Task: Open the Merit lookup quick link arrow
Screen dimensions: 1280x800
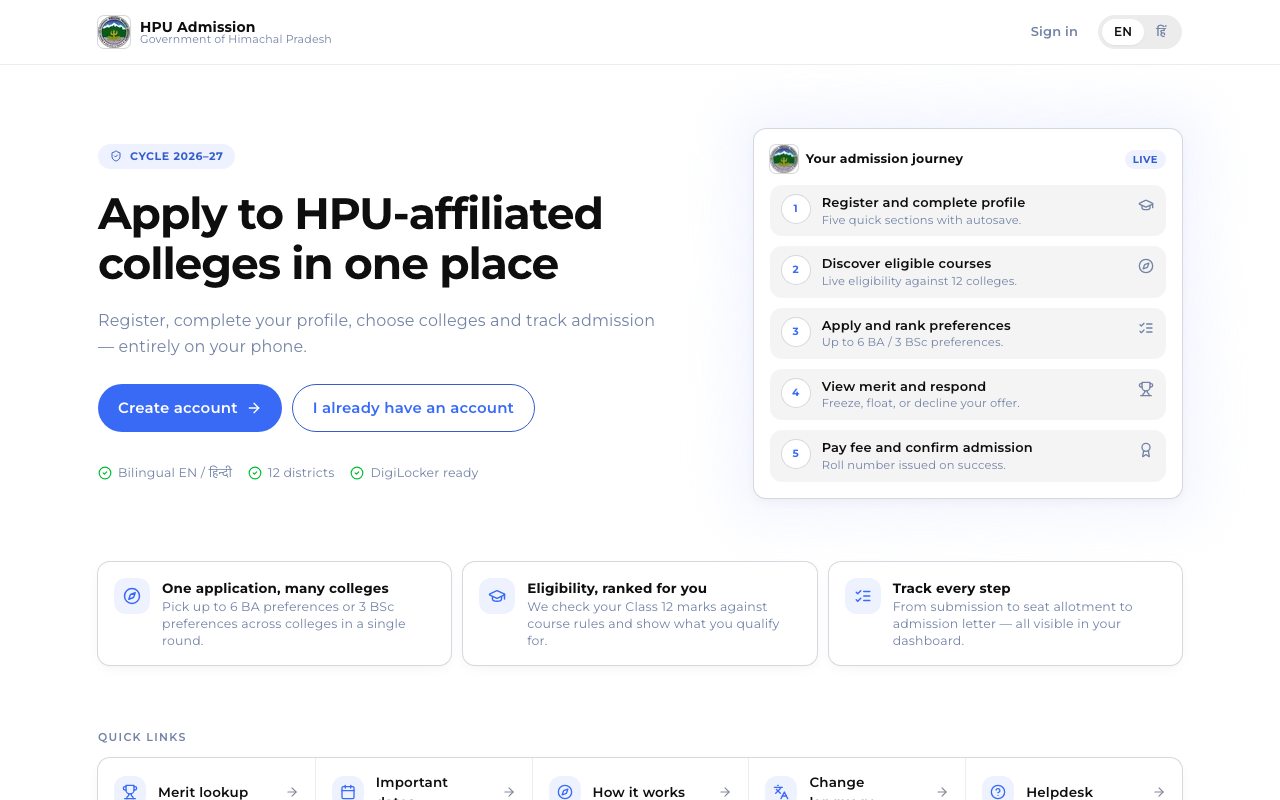Action: [x=292, y=792]
